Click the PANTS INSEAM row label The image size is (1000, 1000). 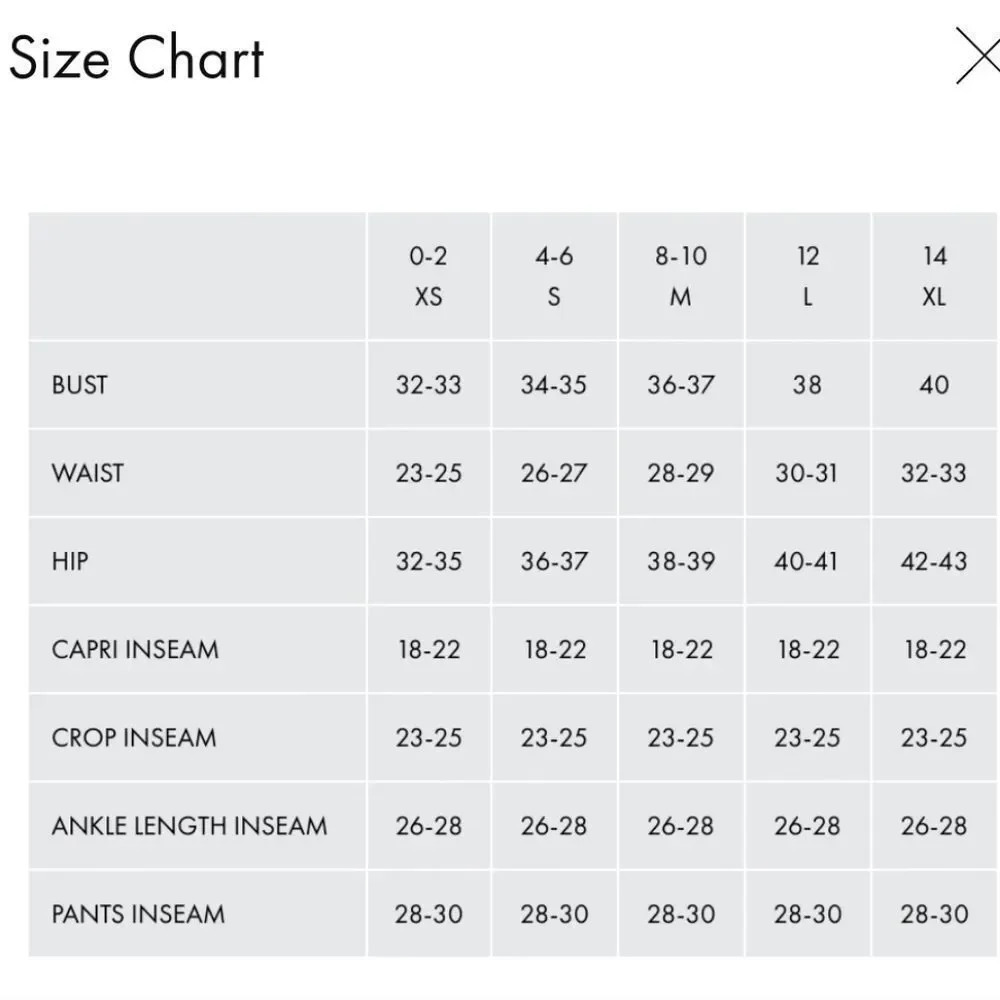(137, 913)
